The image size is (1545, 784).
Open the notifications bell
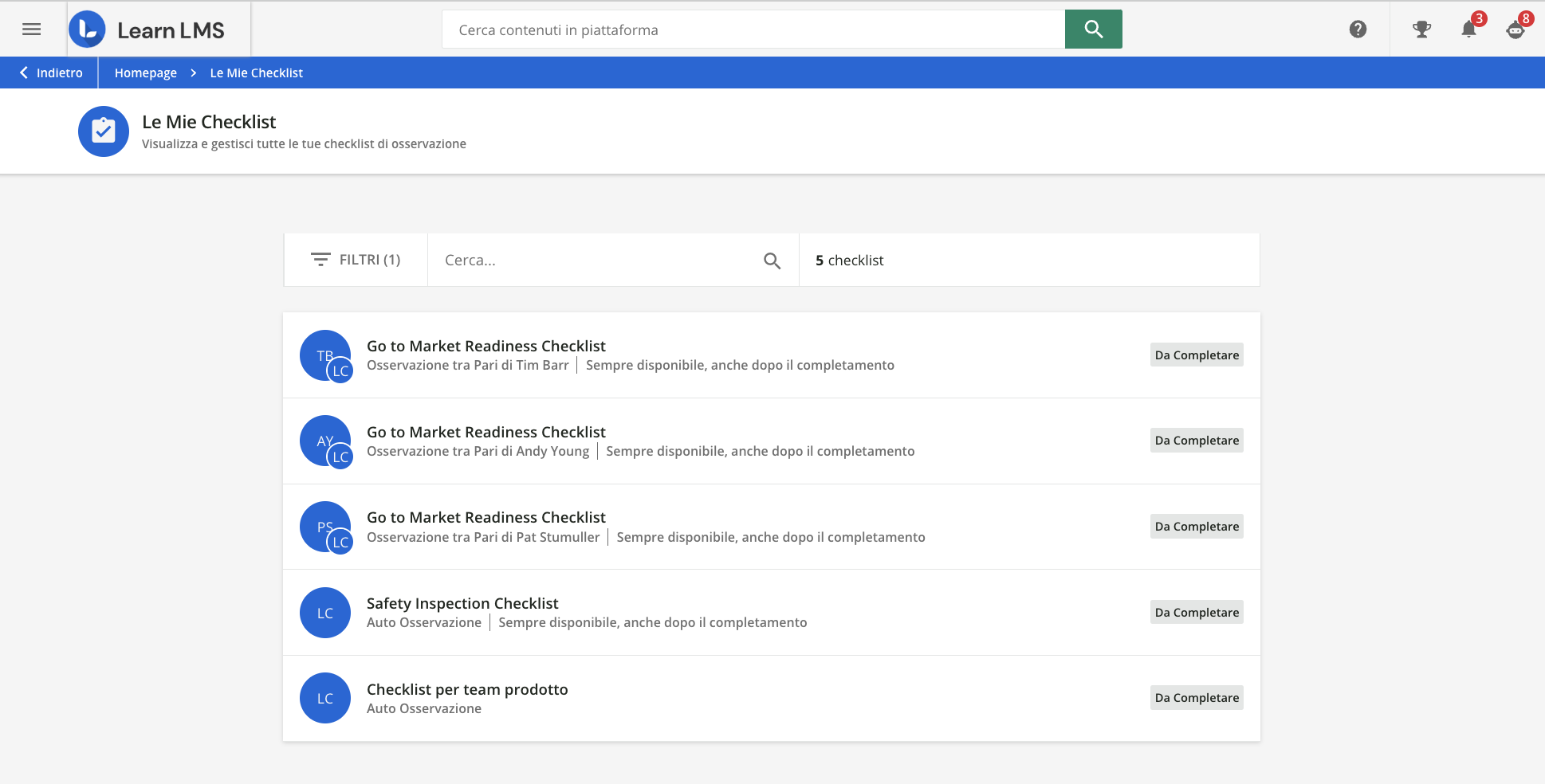pos(1468,29)
